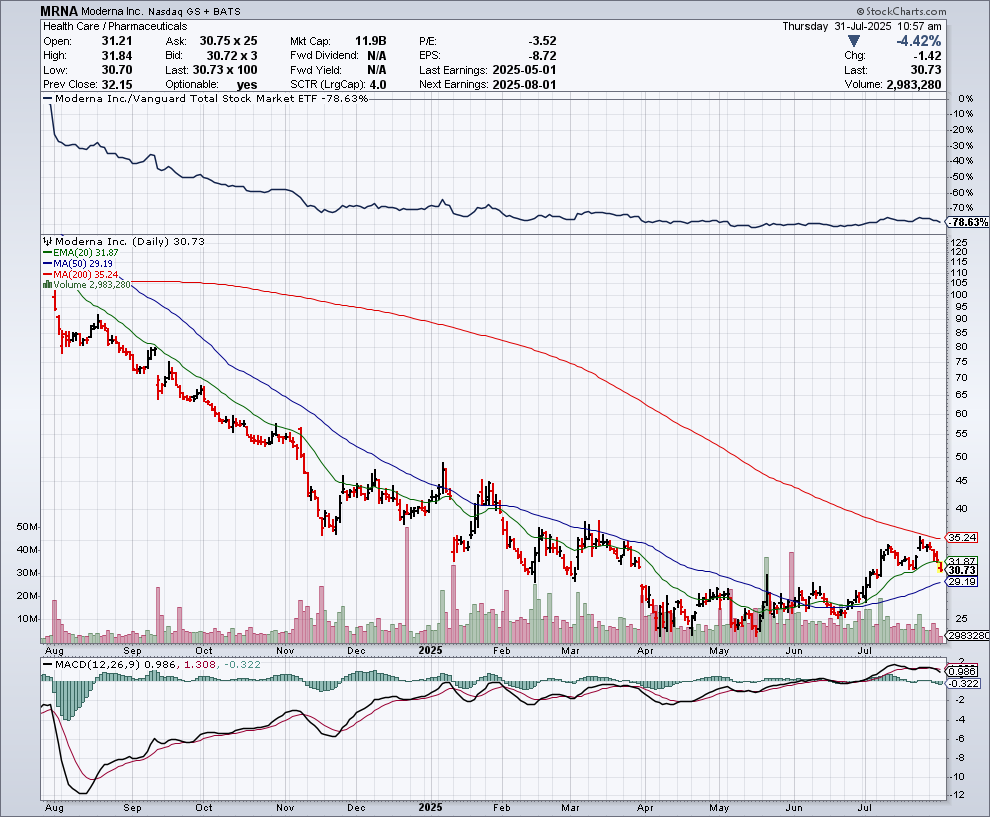Click the candlestick icon beside Moderna Inc. (Daily)
990x817 pixels.
pyautogui.click(x=48, y=241)
